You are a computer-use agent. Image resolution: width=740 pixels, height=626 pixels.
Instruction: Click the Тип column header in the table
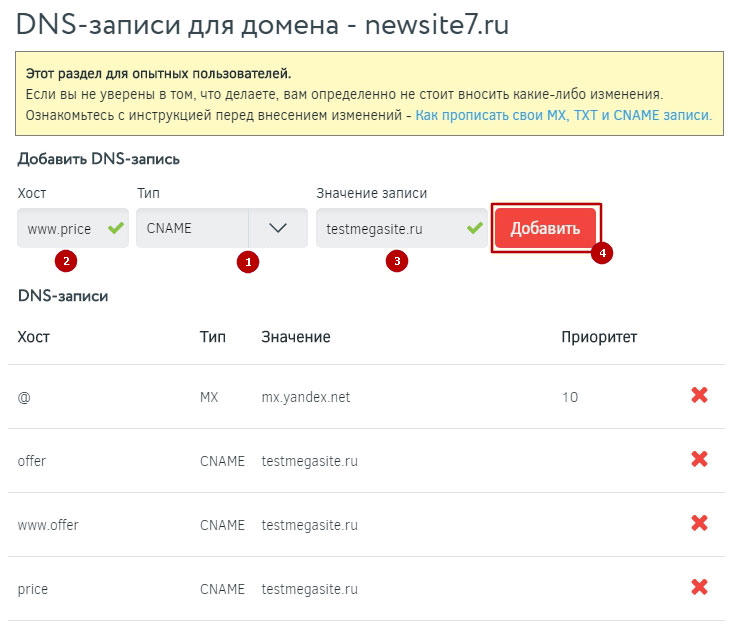pyautogui.click(x=212, y=337)
